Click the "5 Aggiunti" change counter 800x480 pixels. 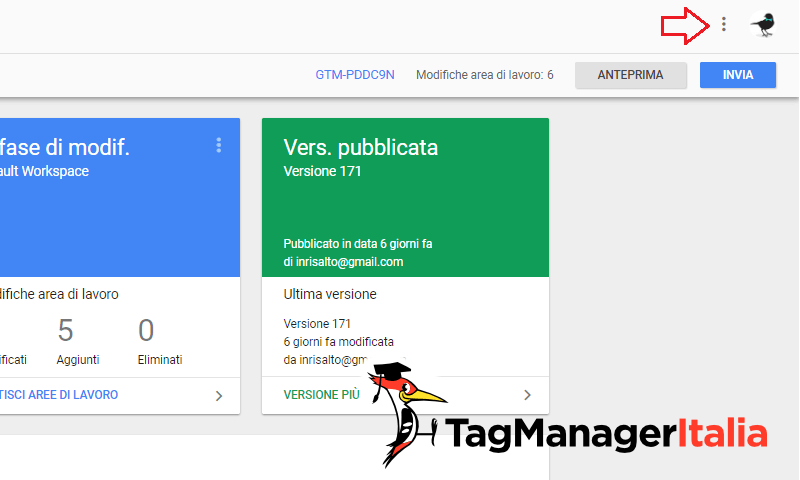point(66,341)
